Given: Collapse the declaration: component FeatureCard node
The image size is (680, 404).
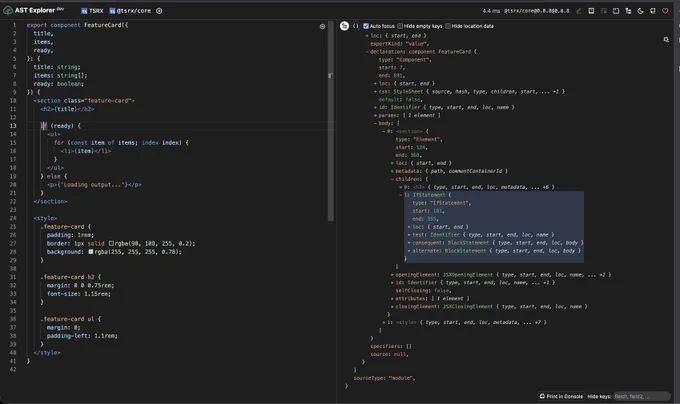Looking at the screenshot, I should click(367, 52).
